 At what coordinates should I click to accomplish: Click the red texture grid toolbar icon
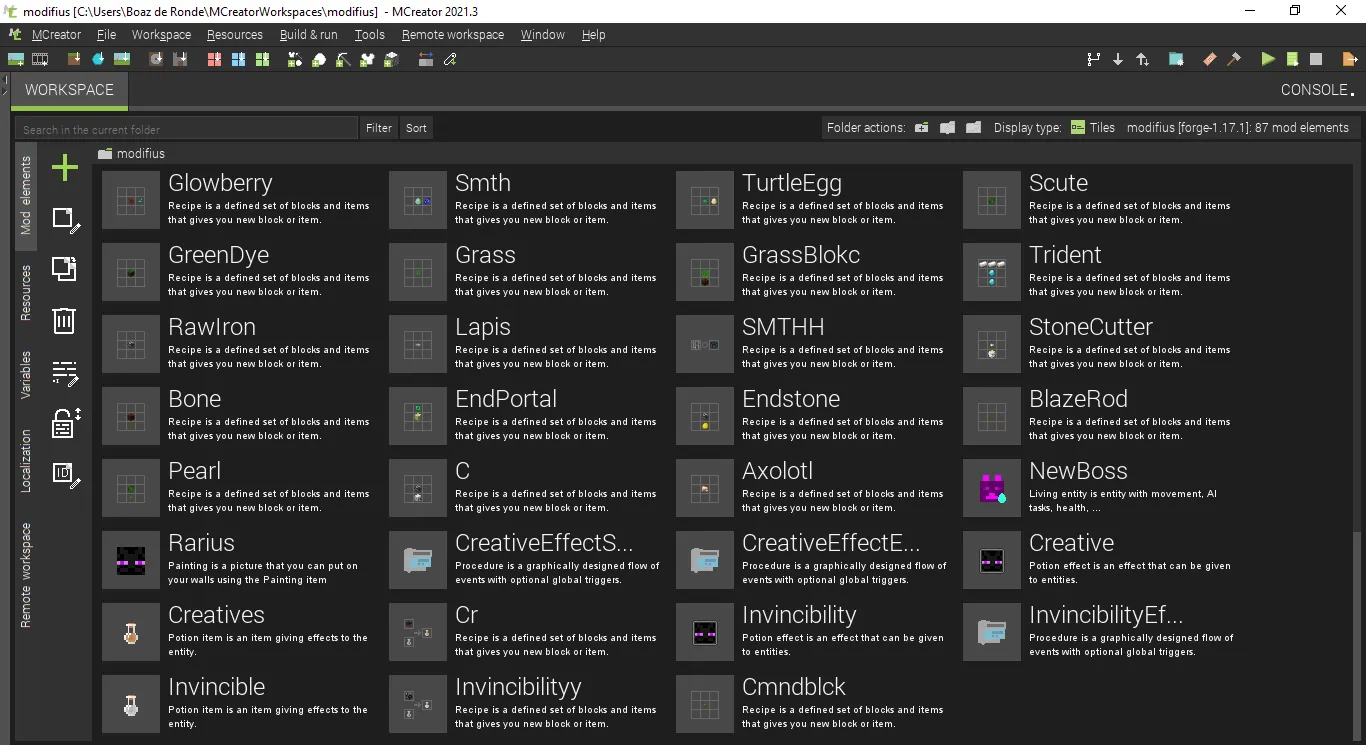(x=214, y=59)
